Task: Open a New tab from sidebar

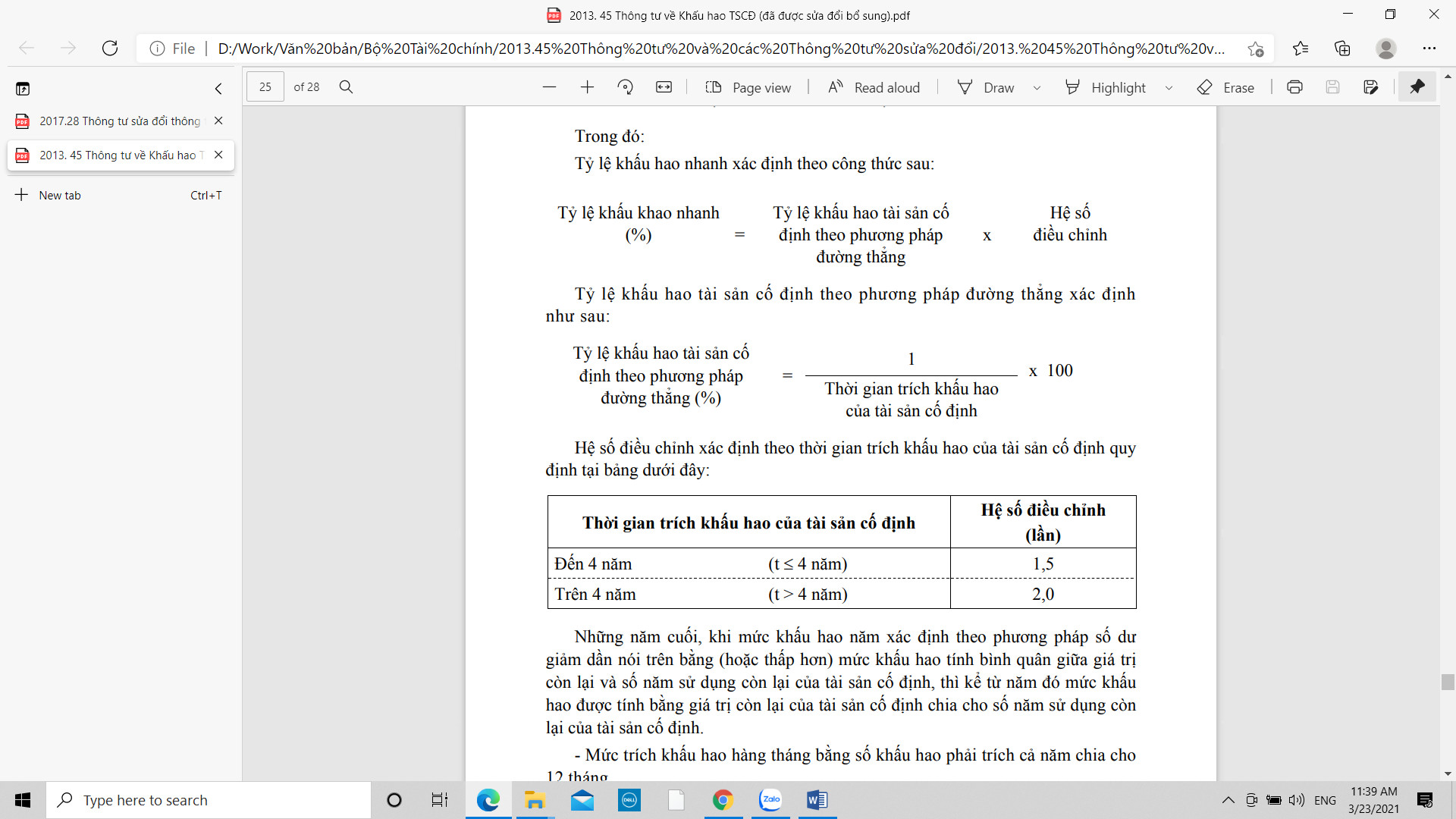Action: (x=60, y=195)
